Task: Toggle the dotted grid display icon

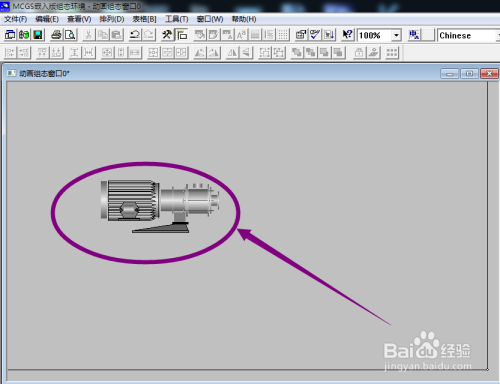Action: [283, 35]
